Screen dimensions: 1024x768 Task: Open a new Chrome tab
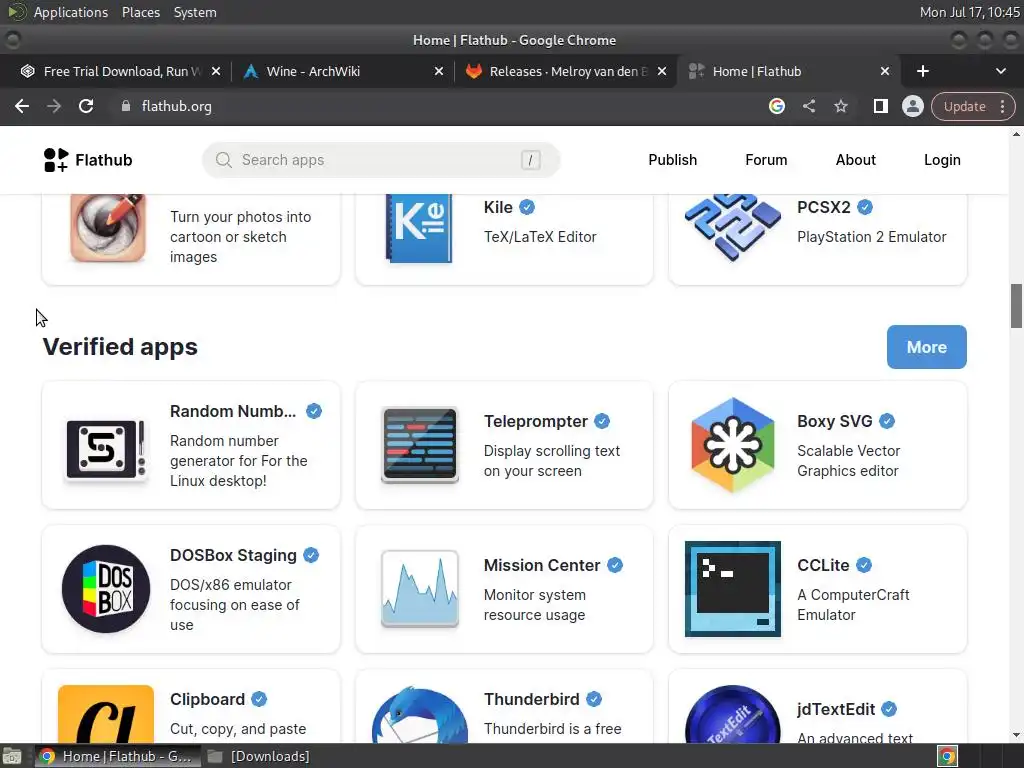click(x=923, y=71)
